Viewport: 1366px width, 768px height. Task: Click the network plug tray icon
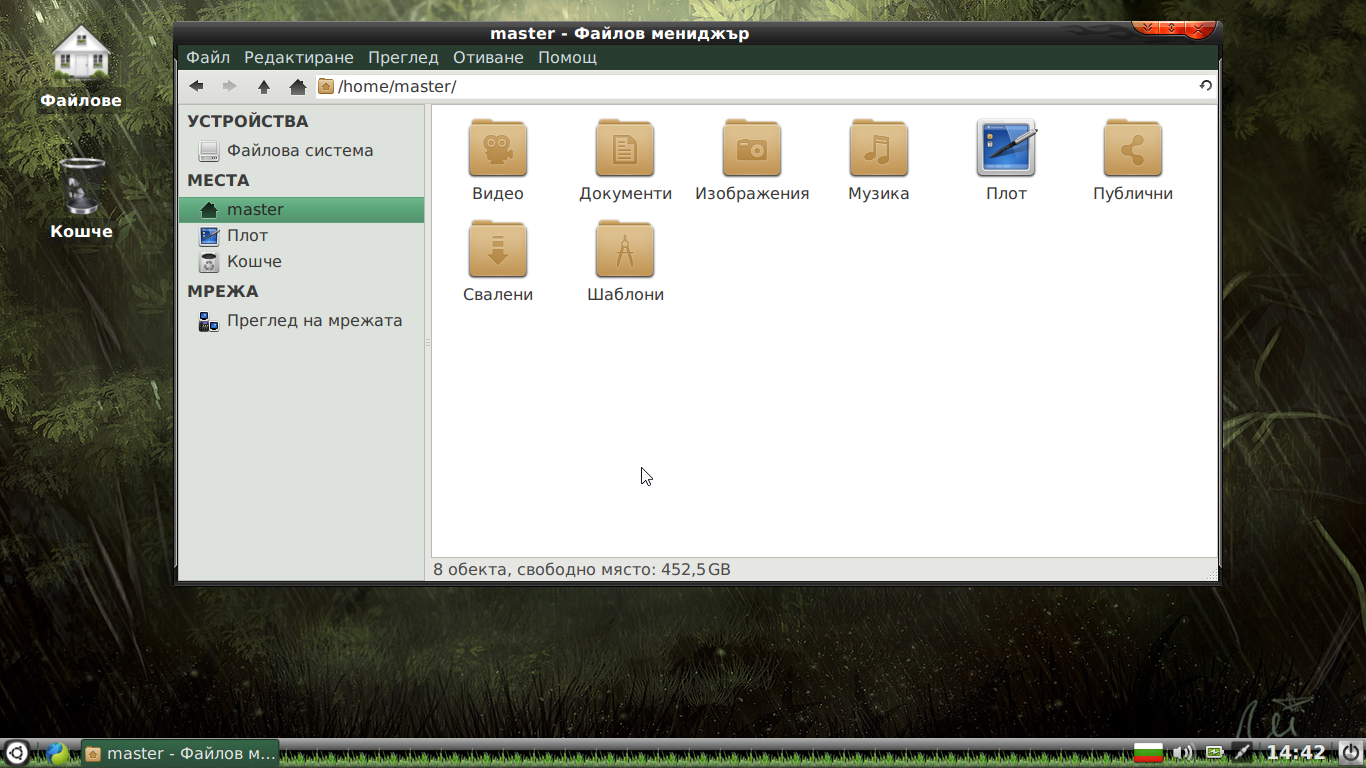click(1241, 752)
